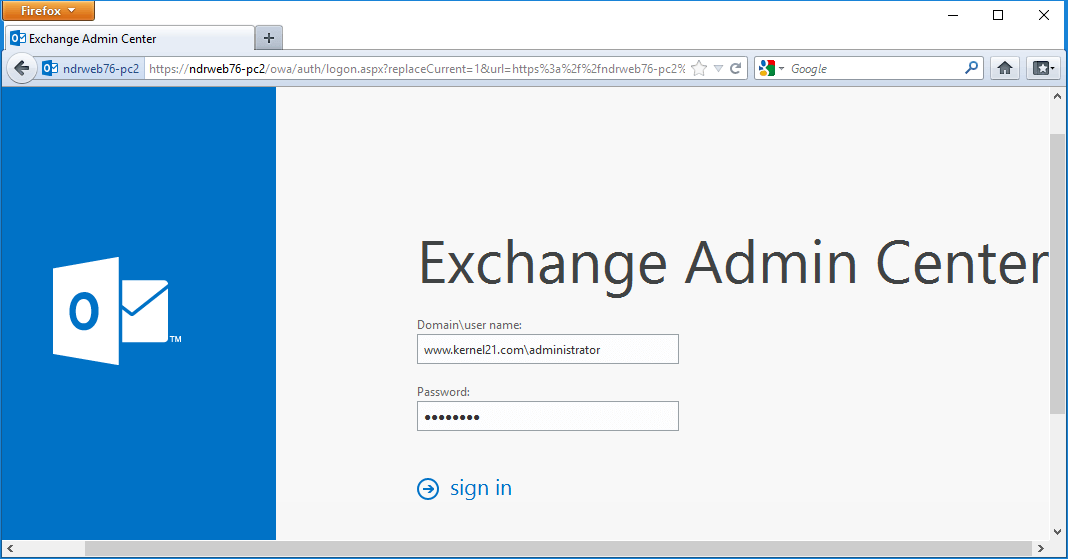Open a new tab with the plus button
Screen dimensions: 1068x559
coord(269,38)
